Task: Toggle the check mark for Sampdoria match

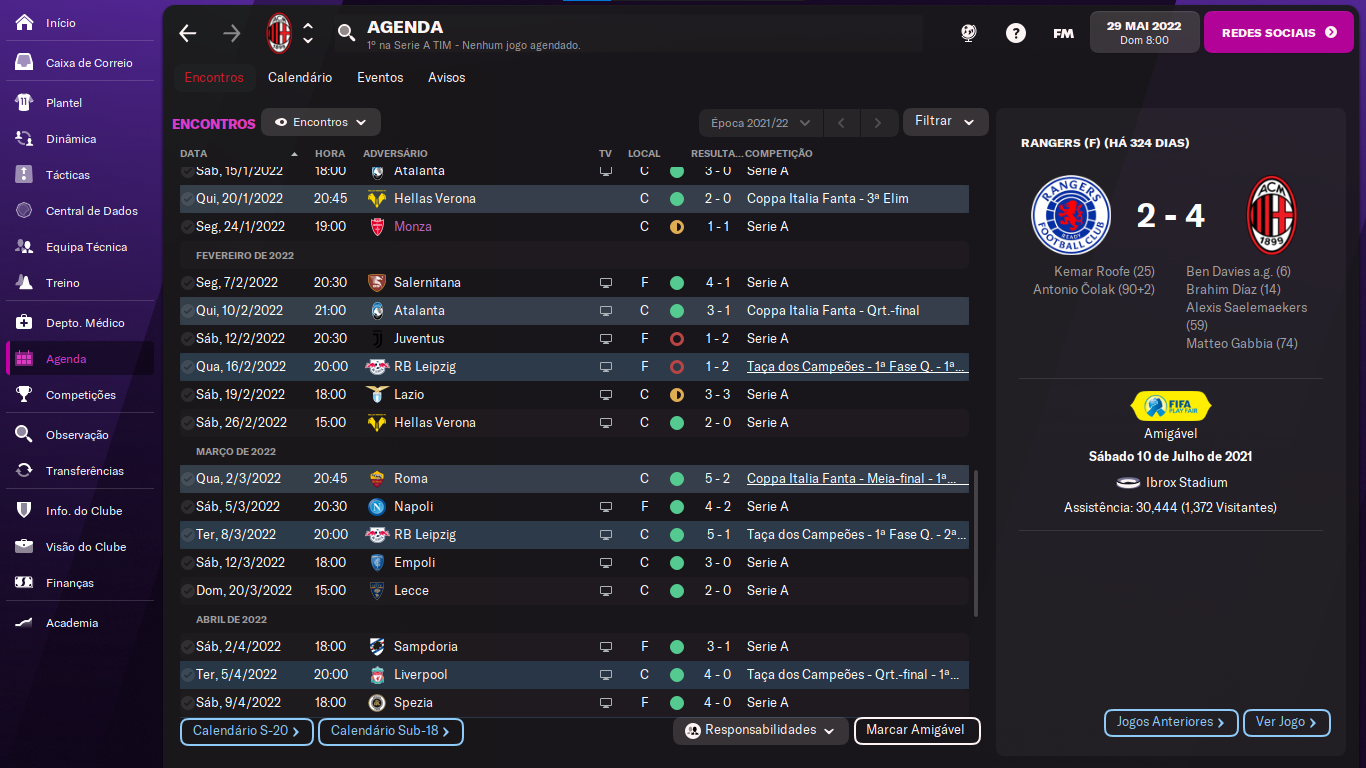Action: coord(188,647)
